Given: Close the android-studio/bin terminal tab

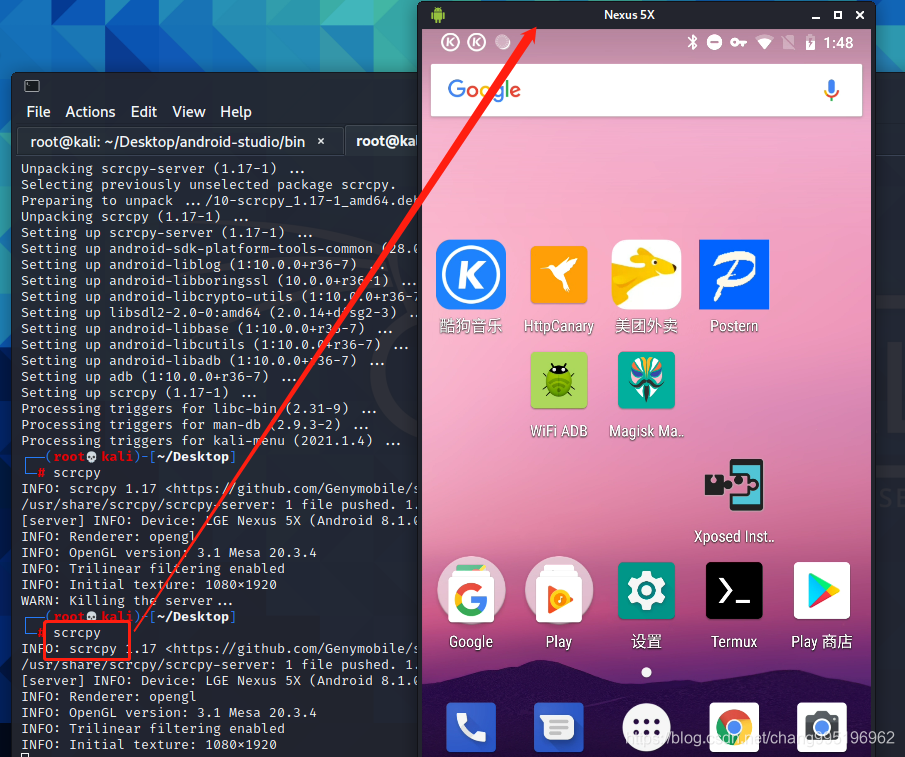Looking at the screenshot, I should pos(321,141).
